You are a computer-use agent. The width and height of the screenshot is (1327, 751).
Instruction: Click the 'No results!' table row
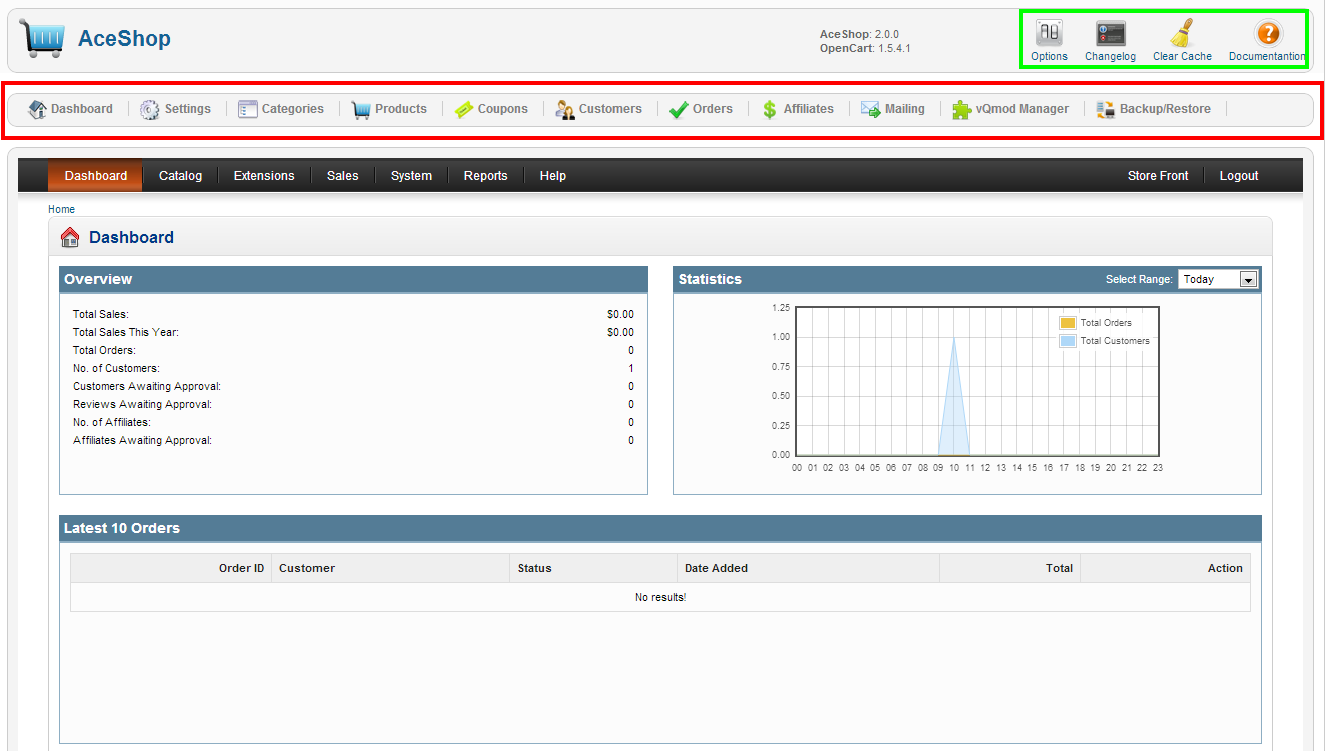point(660,598)
